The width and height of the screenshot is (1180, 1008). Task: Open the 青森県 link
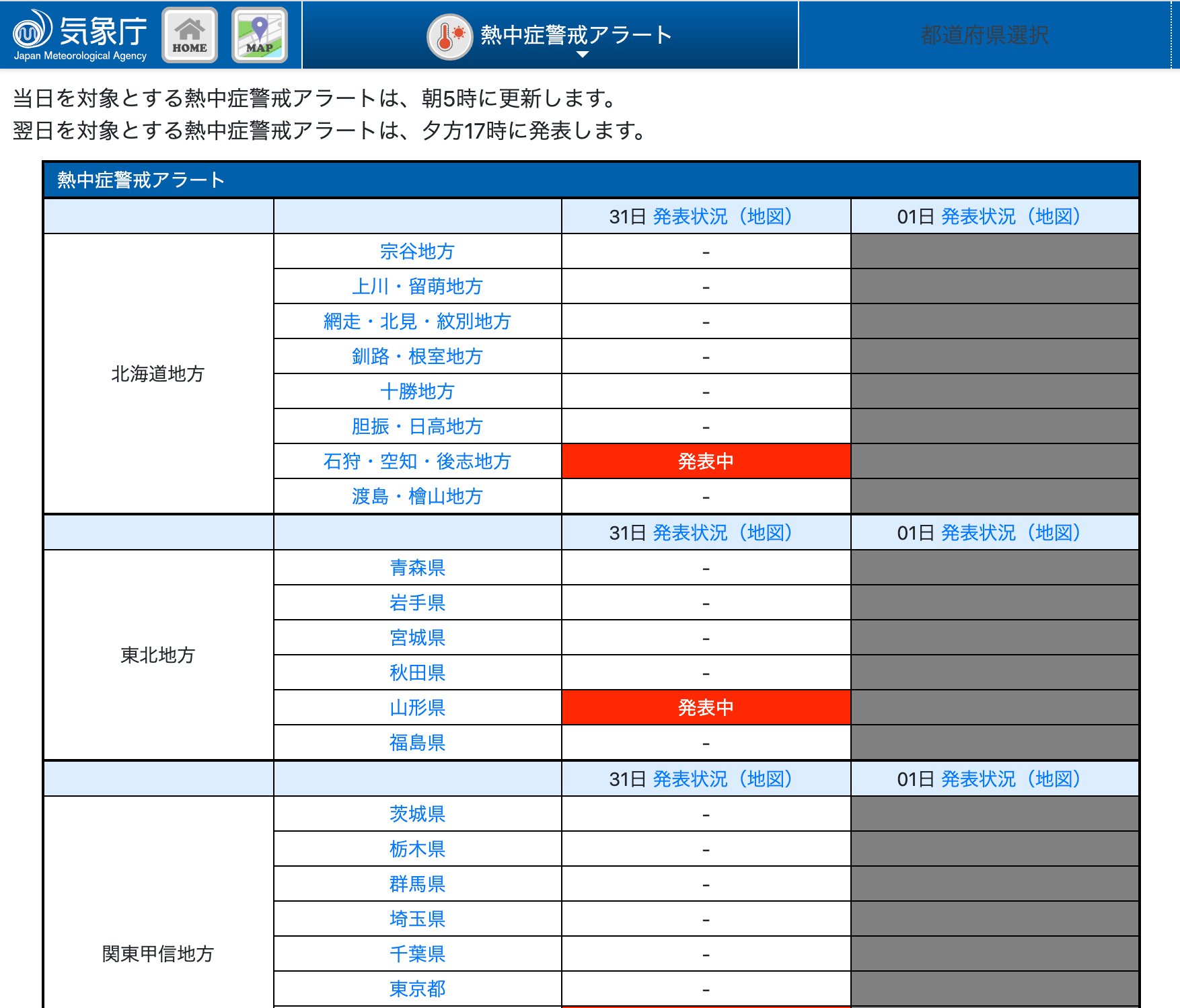(417, 568)
